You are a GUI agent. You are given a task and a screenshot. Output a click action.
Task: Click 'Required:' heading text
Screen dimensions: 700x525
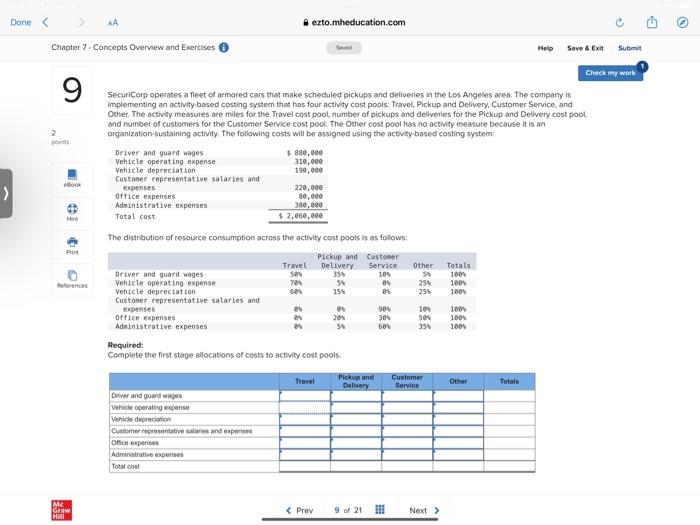pyautogui.click(x=125, y=345)
